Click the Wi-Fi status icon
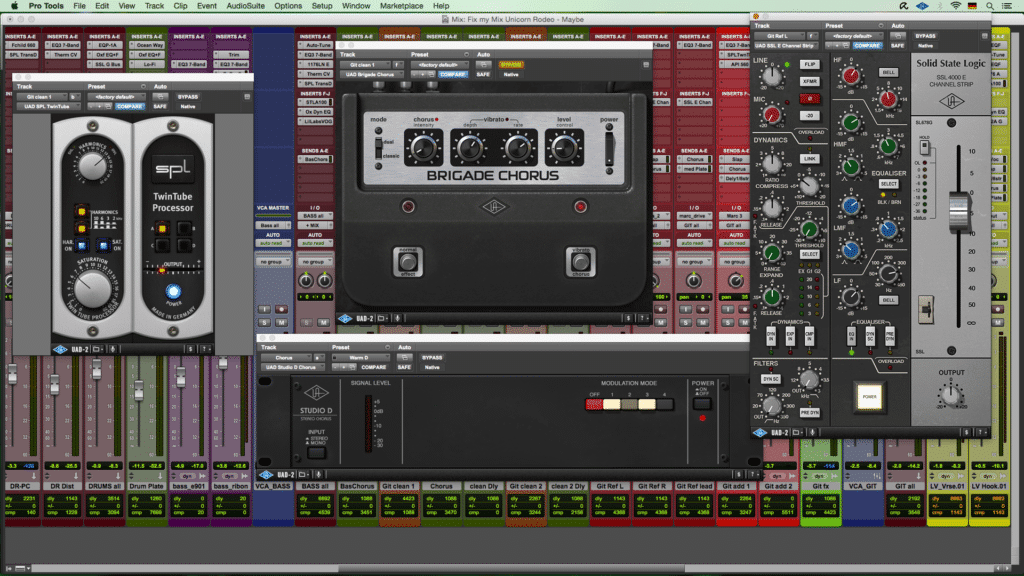Image resolution: width=1024 pixels, height=576 pixels. pos(955,6)
